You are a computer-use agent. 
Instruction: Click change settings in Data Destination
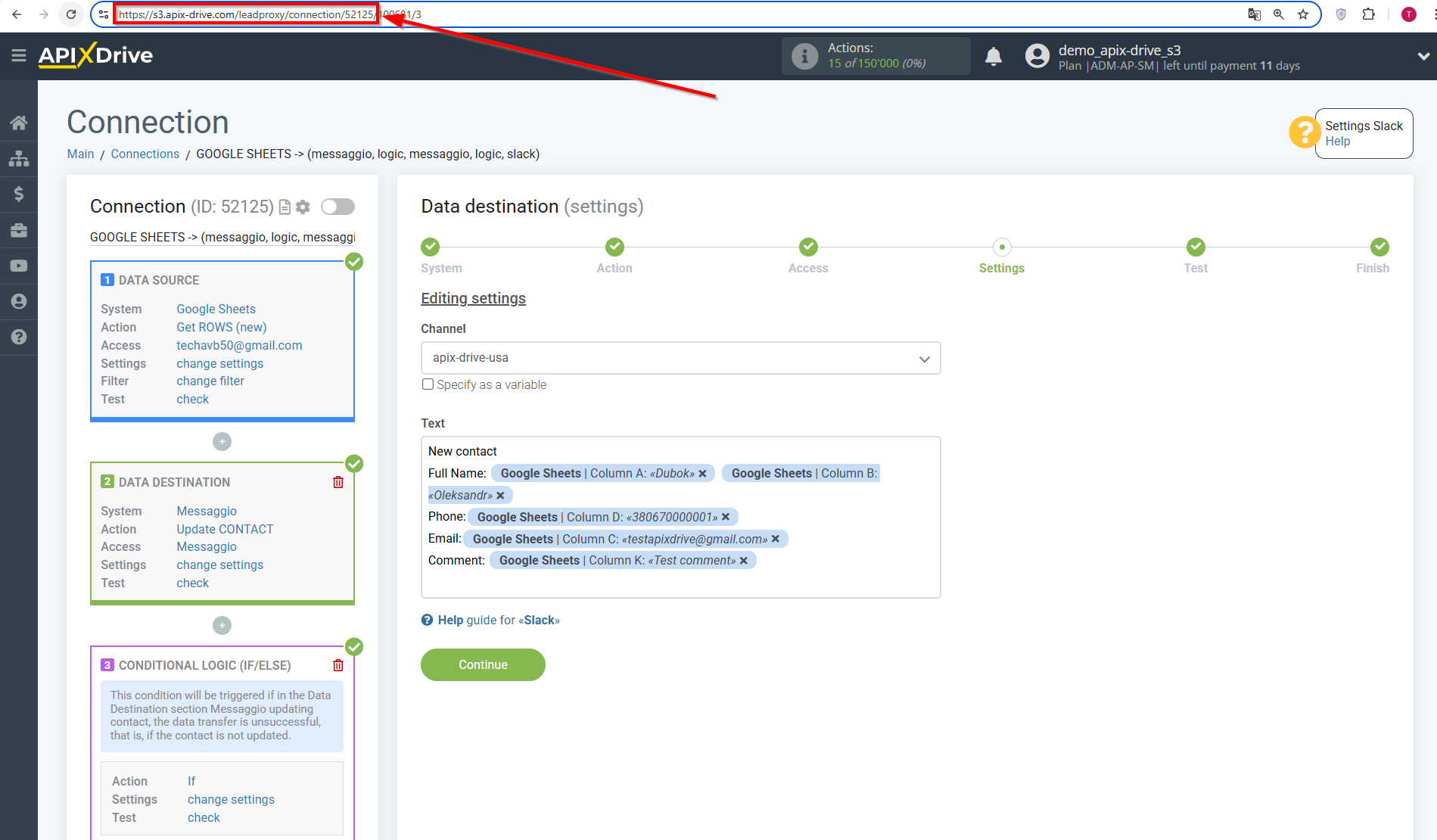[x=220, y=565]
